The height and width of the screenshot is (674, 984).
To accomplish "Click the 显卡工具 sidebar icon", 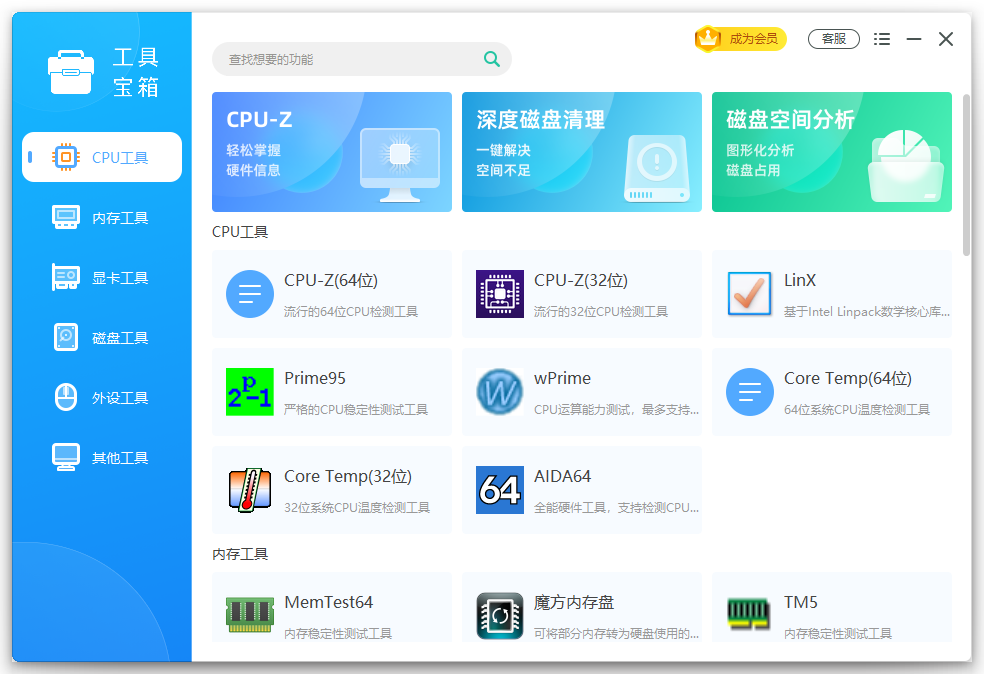I will tap(65, 277).
